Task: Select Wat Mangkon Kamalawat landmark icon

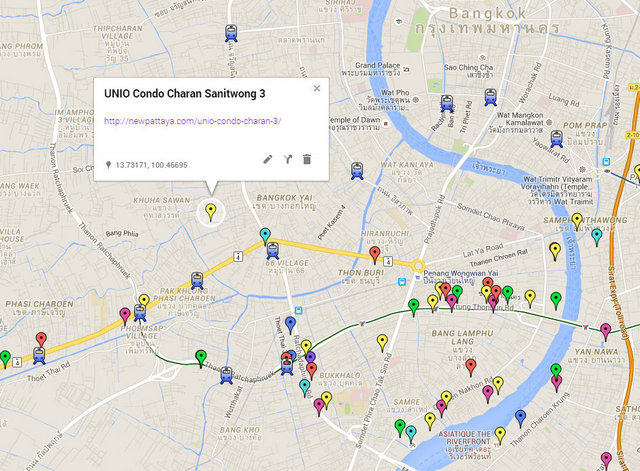Action: pyautogui.click(x=549, y=122)
